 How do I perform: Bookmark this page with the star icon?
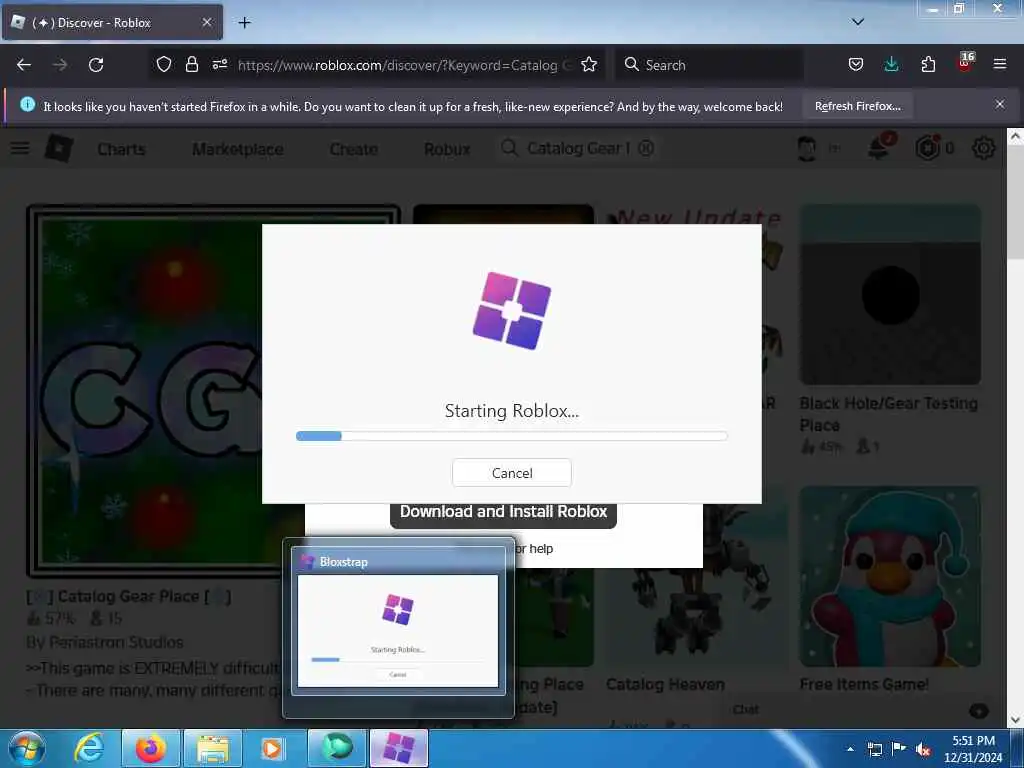(589, 65)
